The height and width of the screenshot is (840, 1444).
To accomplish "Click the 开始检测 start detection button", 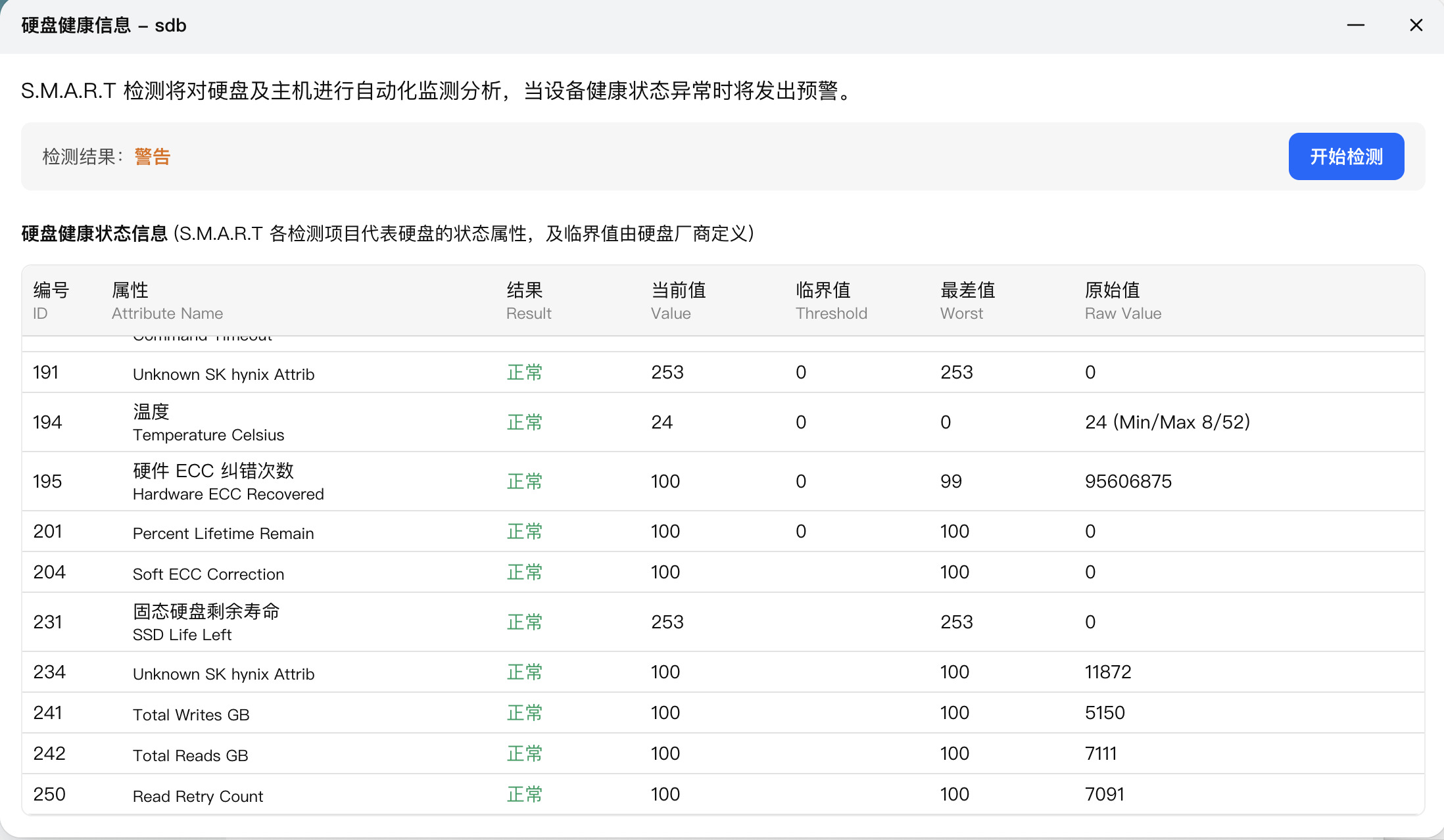I will (x=1345, y=156).
